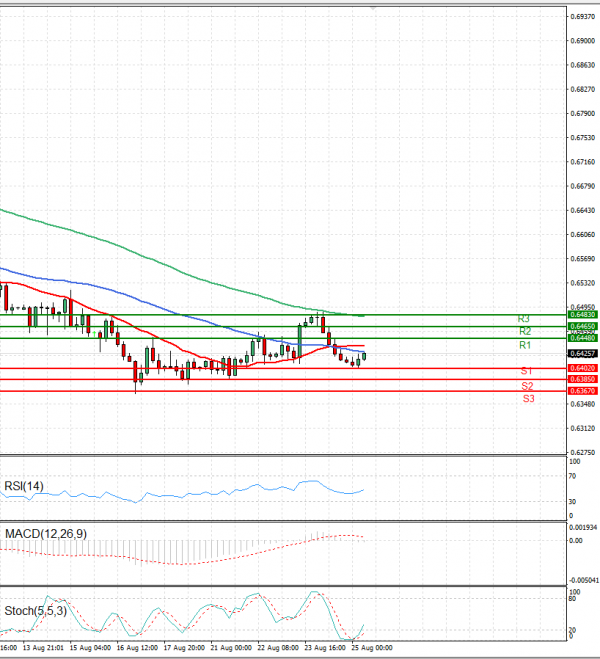
Task: Click the 0.62750 price scale value
Action: [x=583, y=453]
